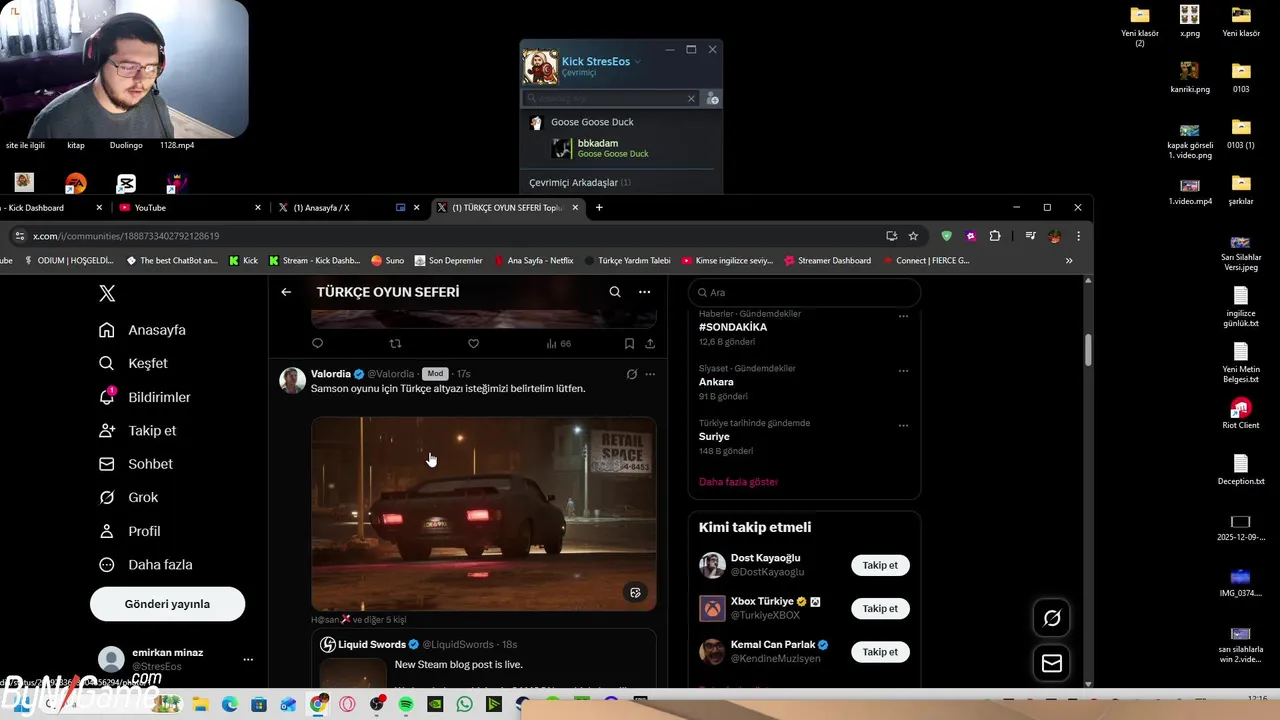Image resolution: width=1280 pixels, height=720 pixels.
Task: Open Suno bookmark
Action: point(387,261)
